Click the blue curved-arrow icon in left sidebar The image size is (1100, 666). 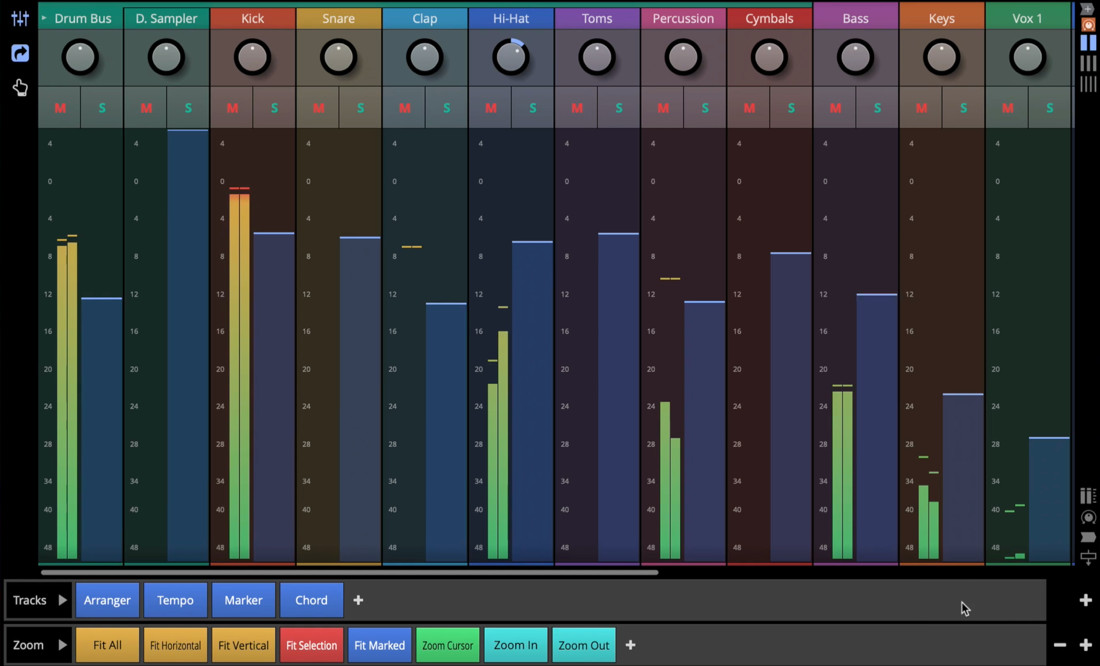[20, 53]
